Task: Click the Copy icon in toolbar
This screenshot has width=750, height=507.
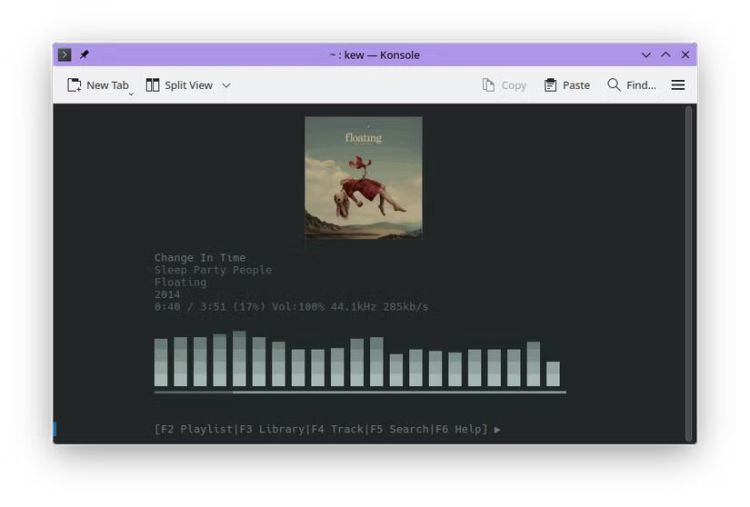Action: (x=489, y=85)
